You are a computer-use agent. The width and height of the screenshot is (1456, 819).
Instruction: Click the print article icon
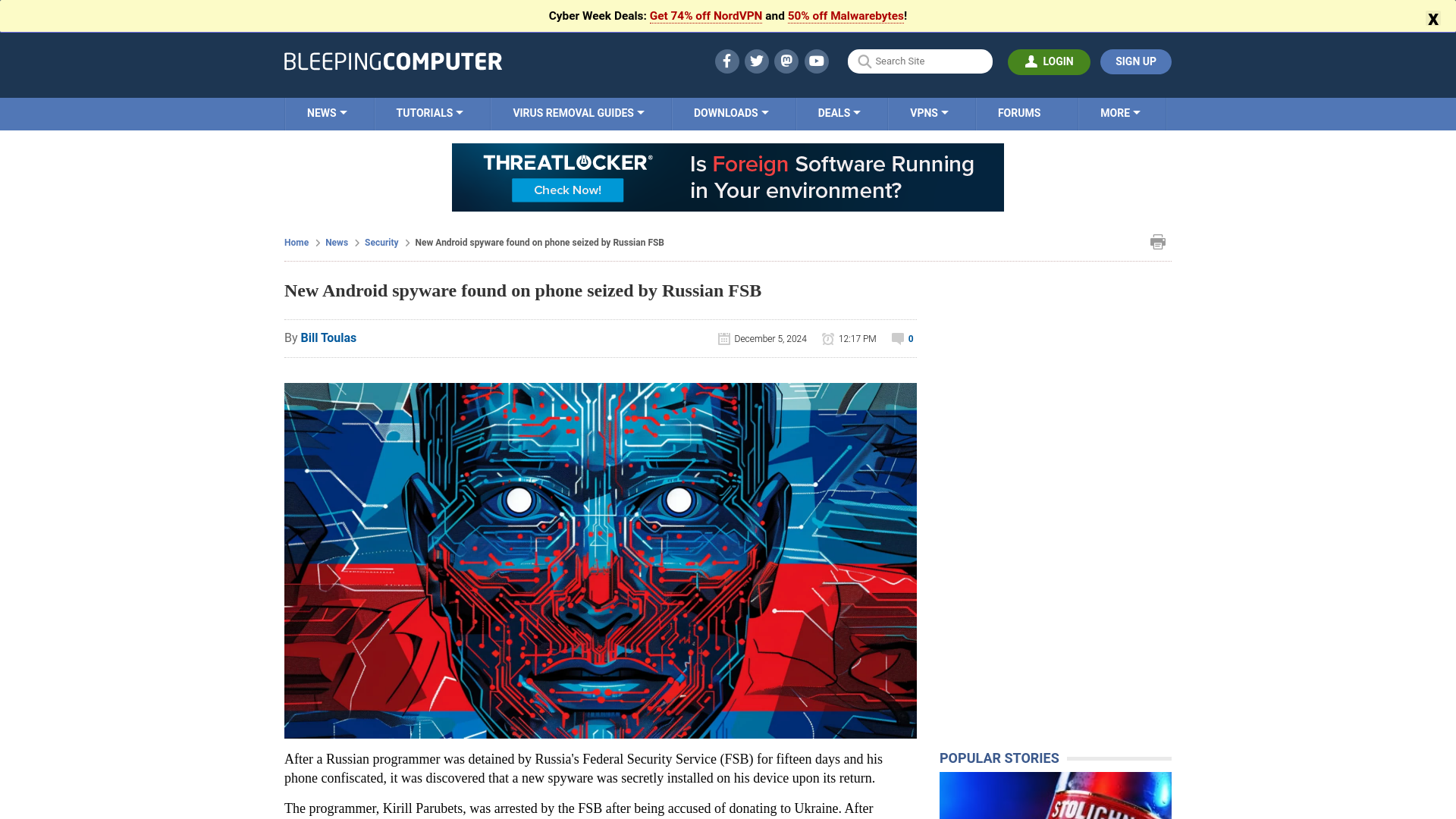1158,241
